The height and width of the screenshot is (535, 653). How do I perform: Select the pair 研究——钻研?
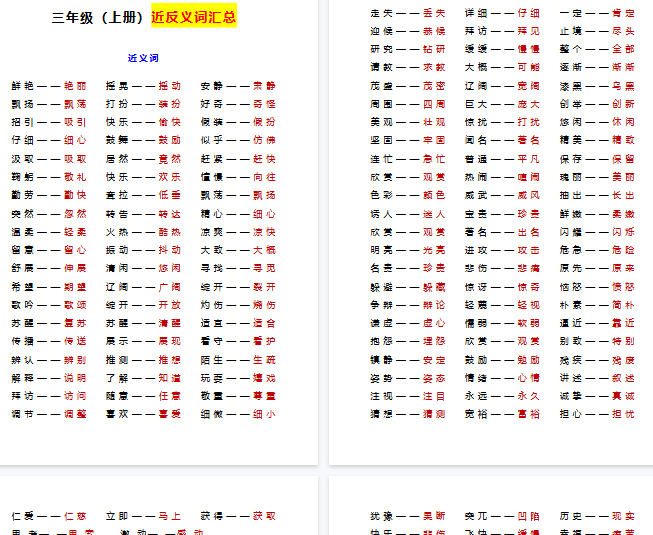408,50
